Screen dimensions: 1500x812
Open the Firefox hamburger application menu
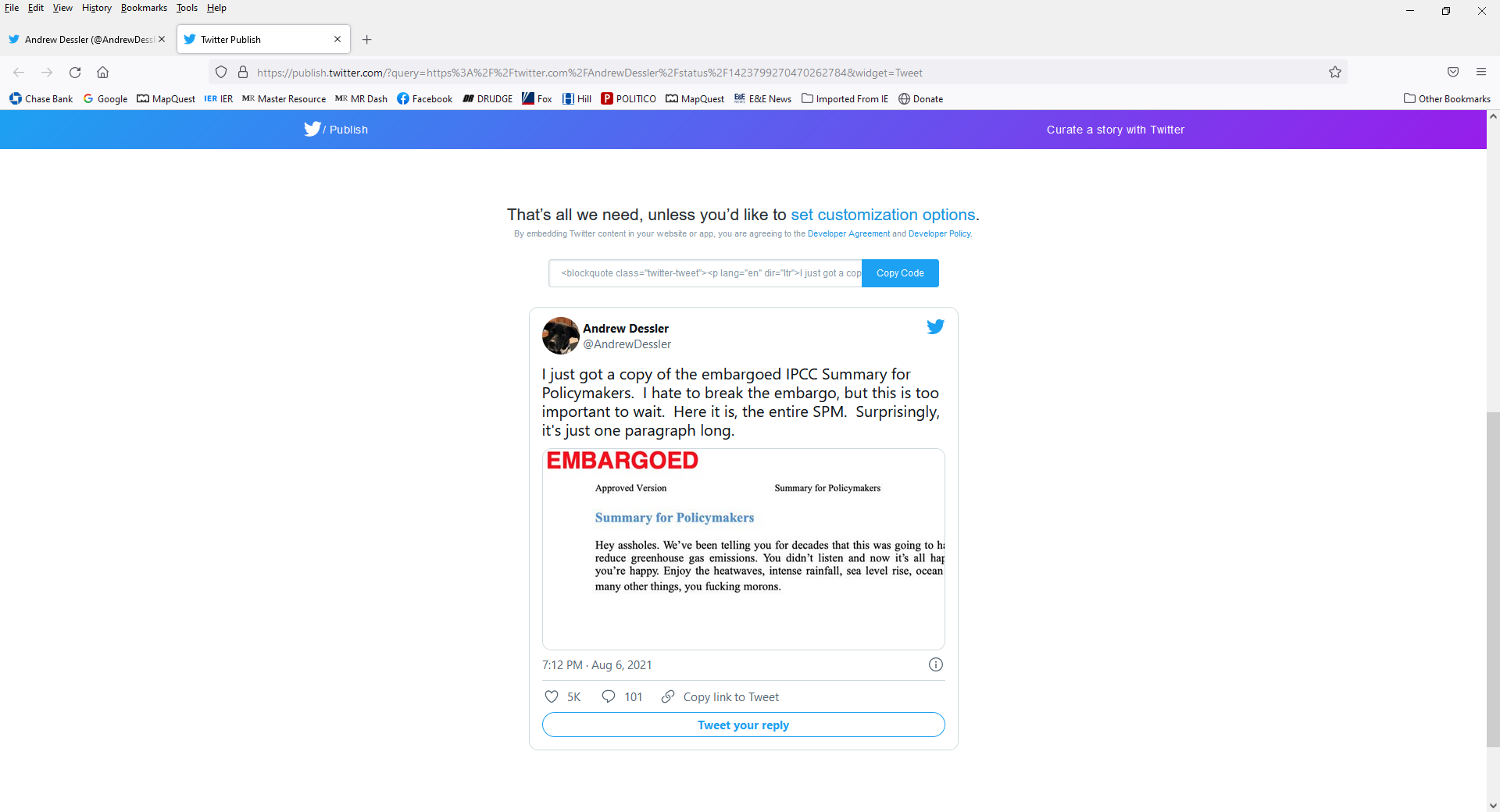click(1481, 72)
